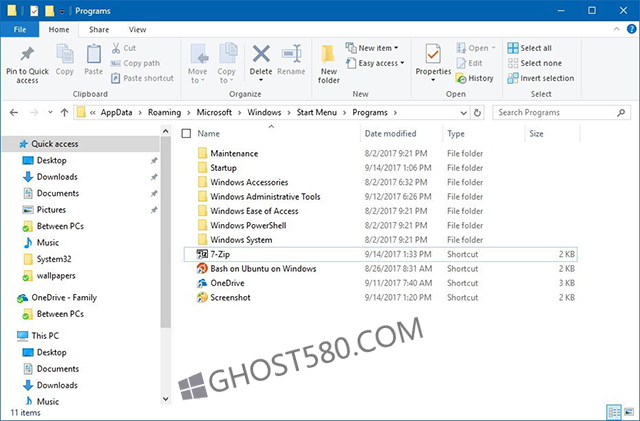The width and height of the screenshot is (640, 421).
Task: Switch to Details view in status bar
Action: 613,412
